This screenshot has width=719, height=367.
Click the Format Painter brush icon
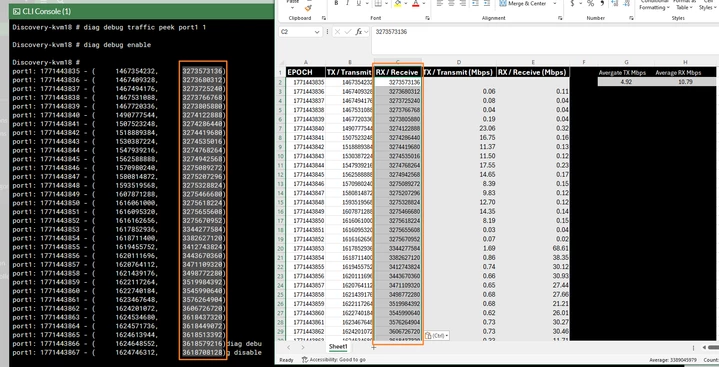(x=308, y=7)
